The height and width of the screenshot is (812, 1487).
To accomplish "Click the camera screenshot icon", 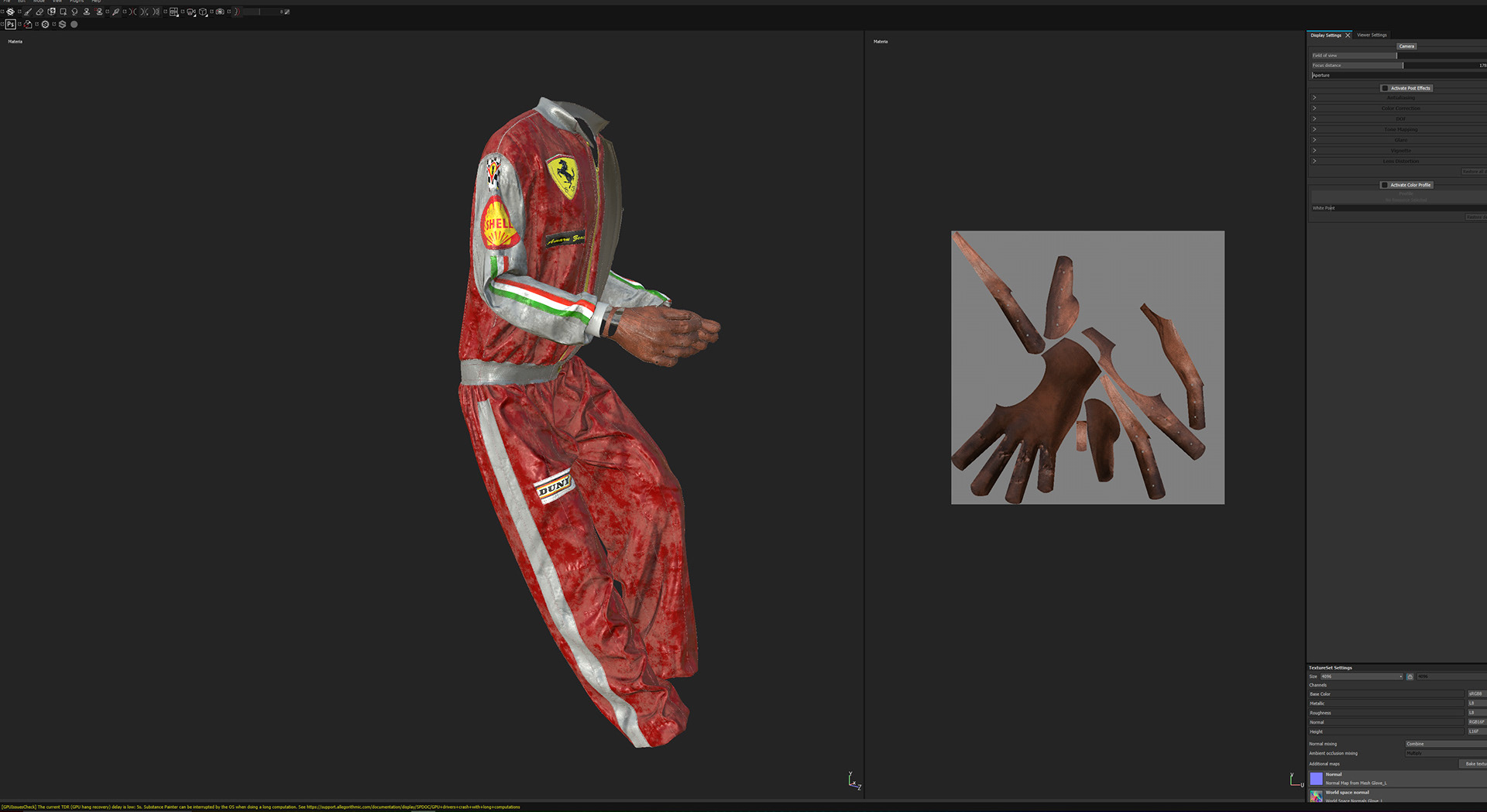I will 220,12.
